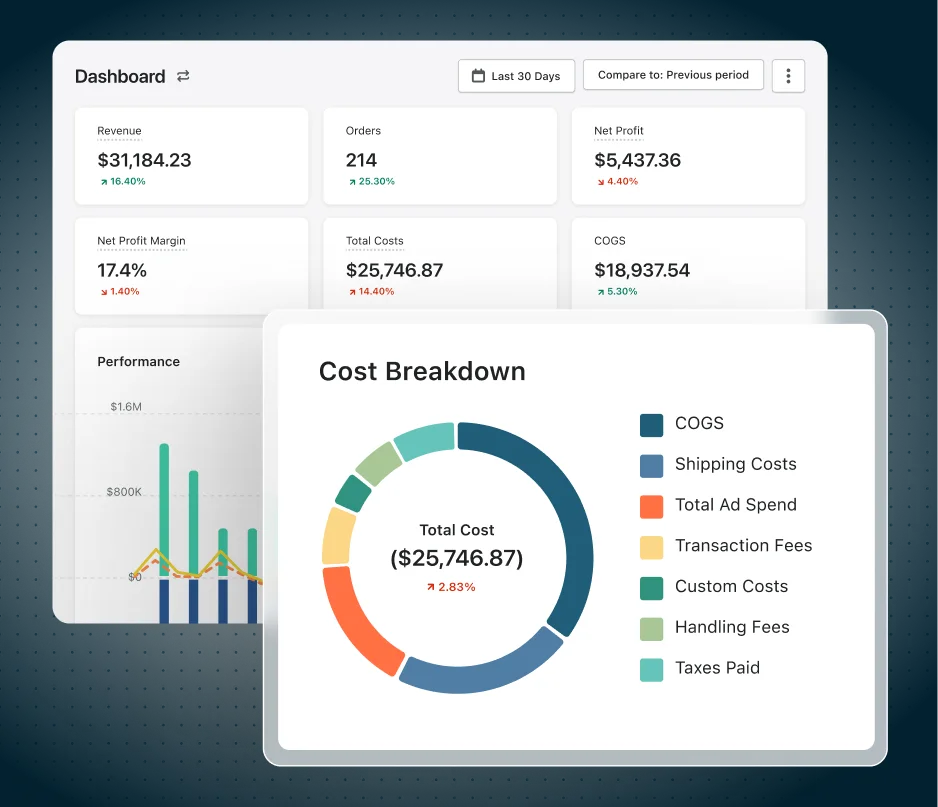Click the Total Ad Spend orange legend swatch
This screenshot has width=938, height=807.
(x=651, y=507)
